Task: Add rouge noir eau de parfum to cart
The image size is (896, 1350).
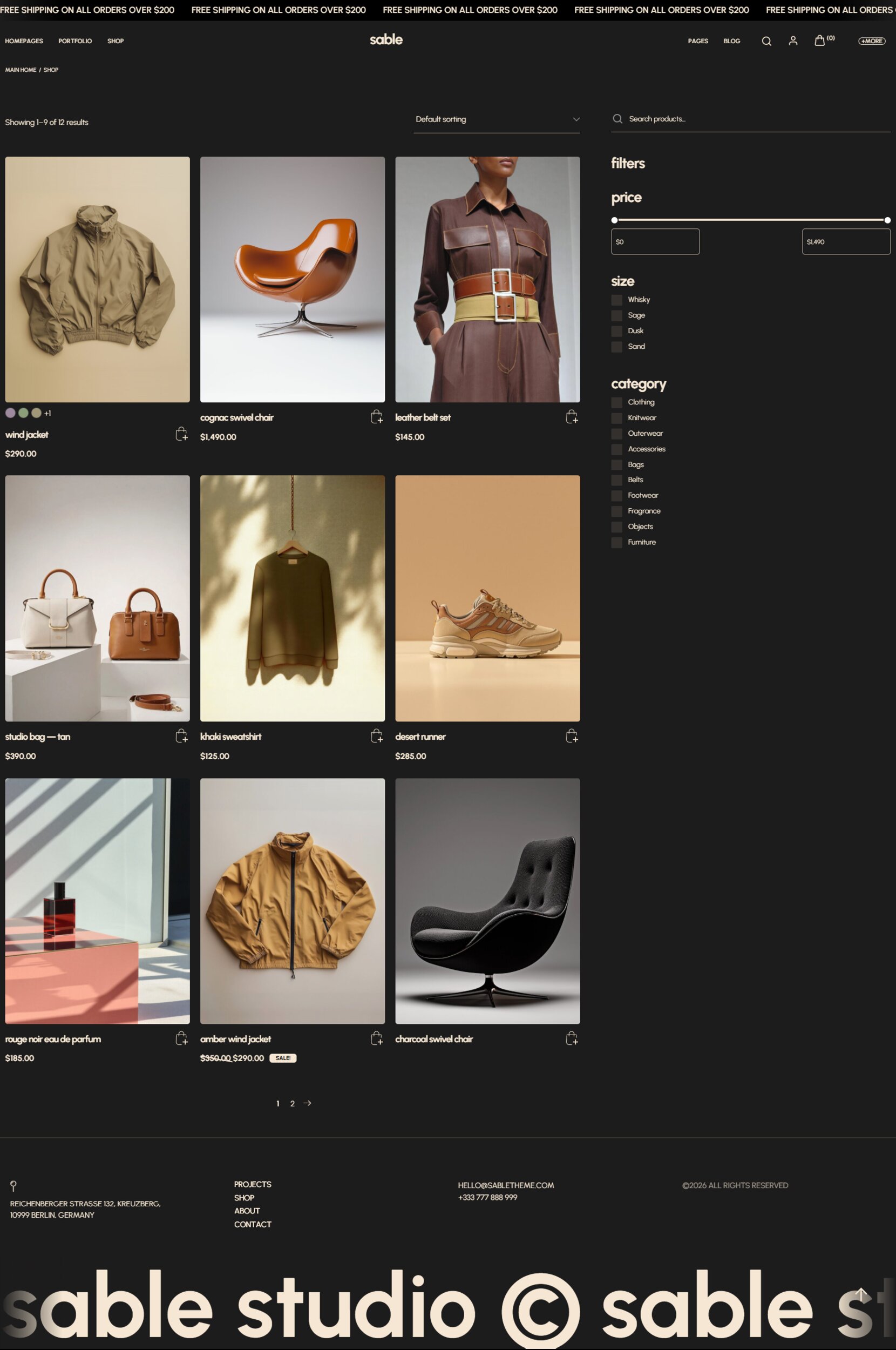Action: (x=181, y=1038)
